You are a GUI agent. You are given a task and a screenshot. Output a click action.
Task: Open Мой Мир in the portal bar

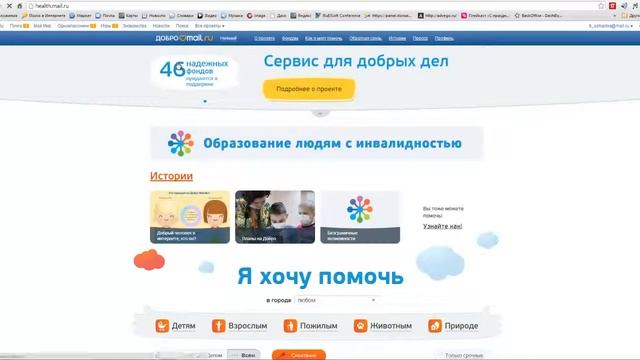(x=42, y=26)
